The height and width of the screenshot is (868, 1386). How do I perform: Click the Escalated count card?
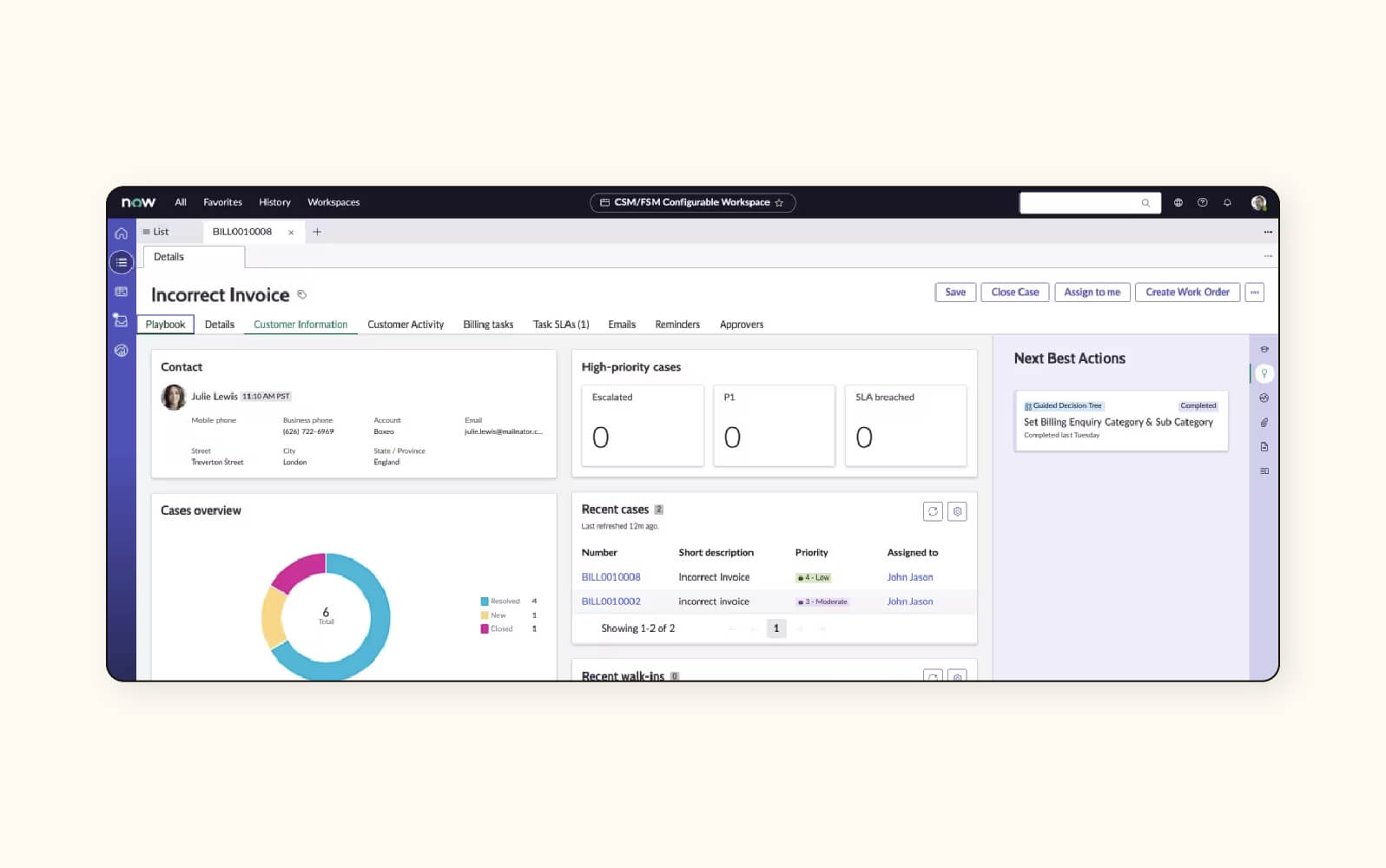643,425
